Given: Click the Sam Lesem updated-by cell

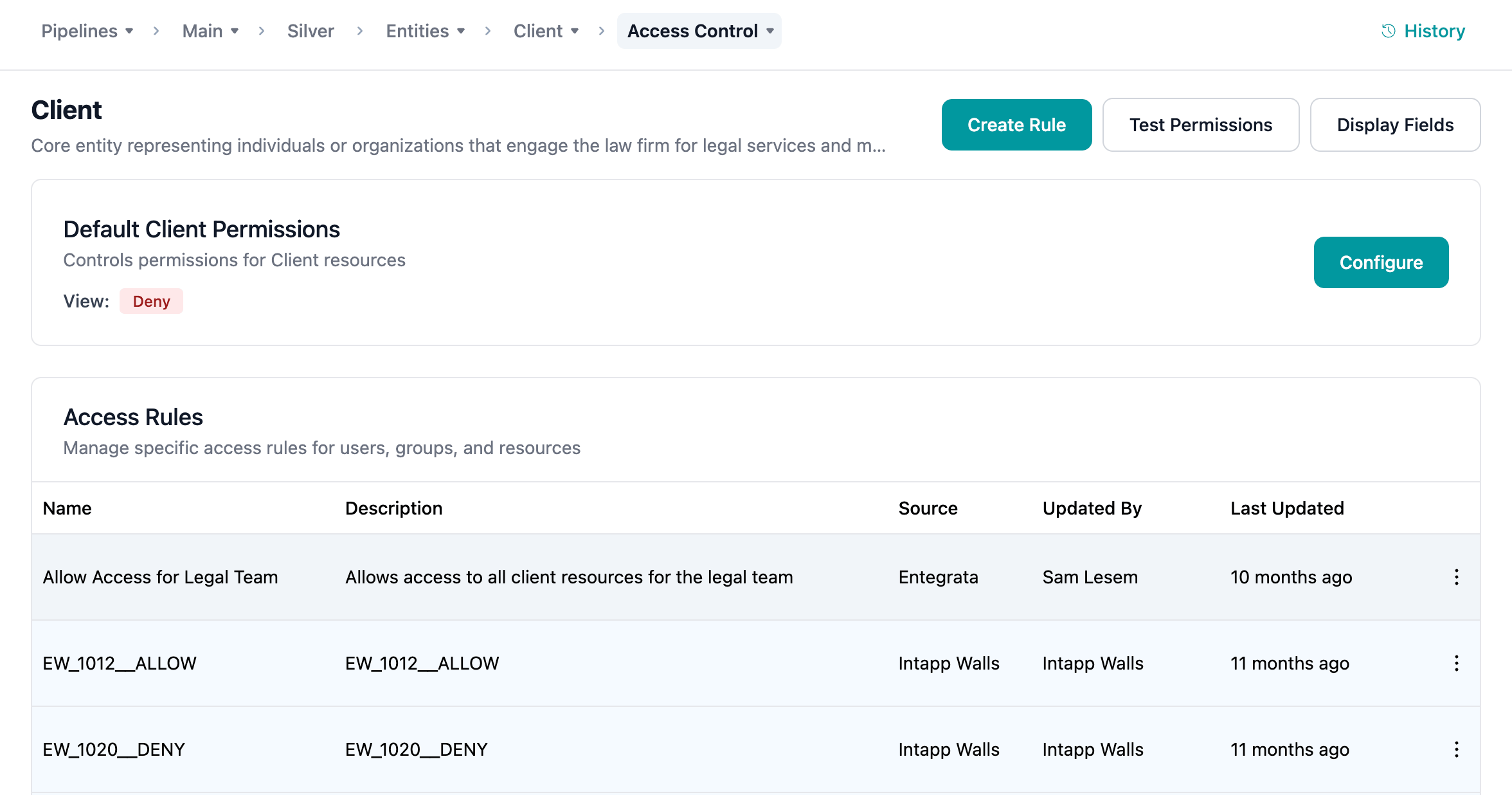Looking at the screenshot, I should click(1090, 577).
